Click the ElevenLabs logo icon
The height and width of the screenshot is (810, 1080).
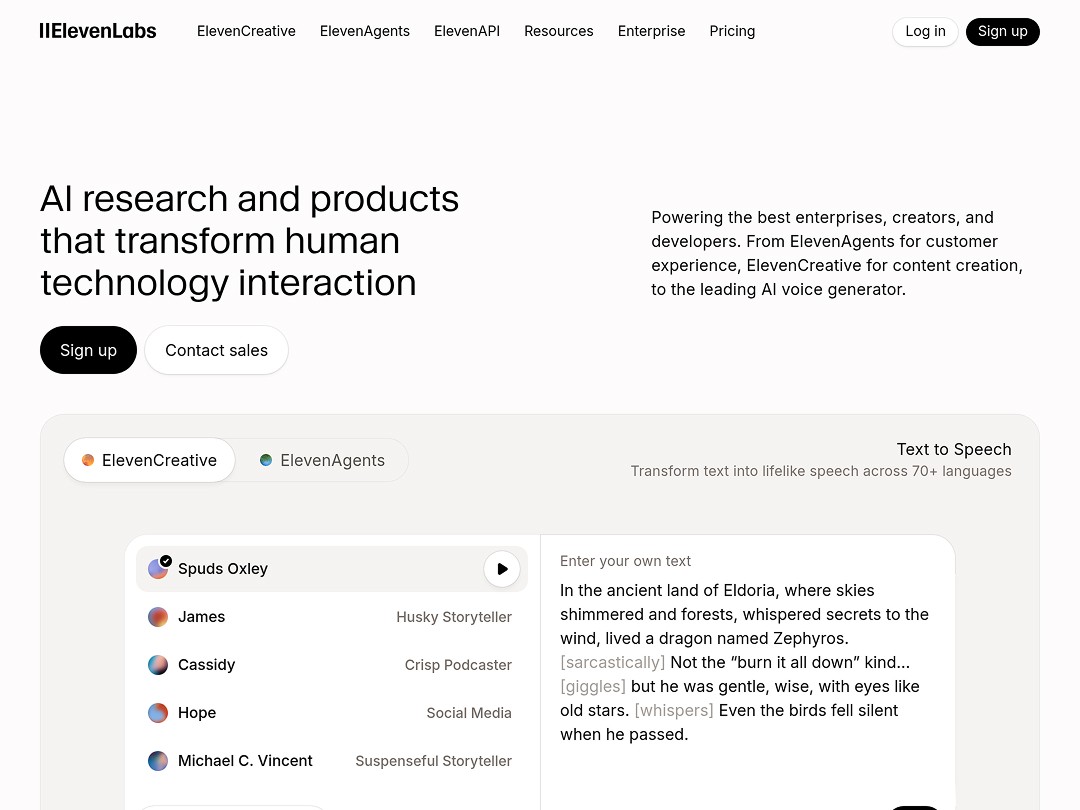45,30
